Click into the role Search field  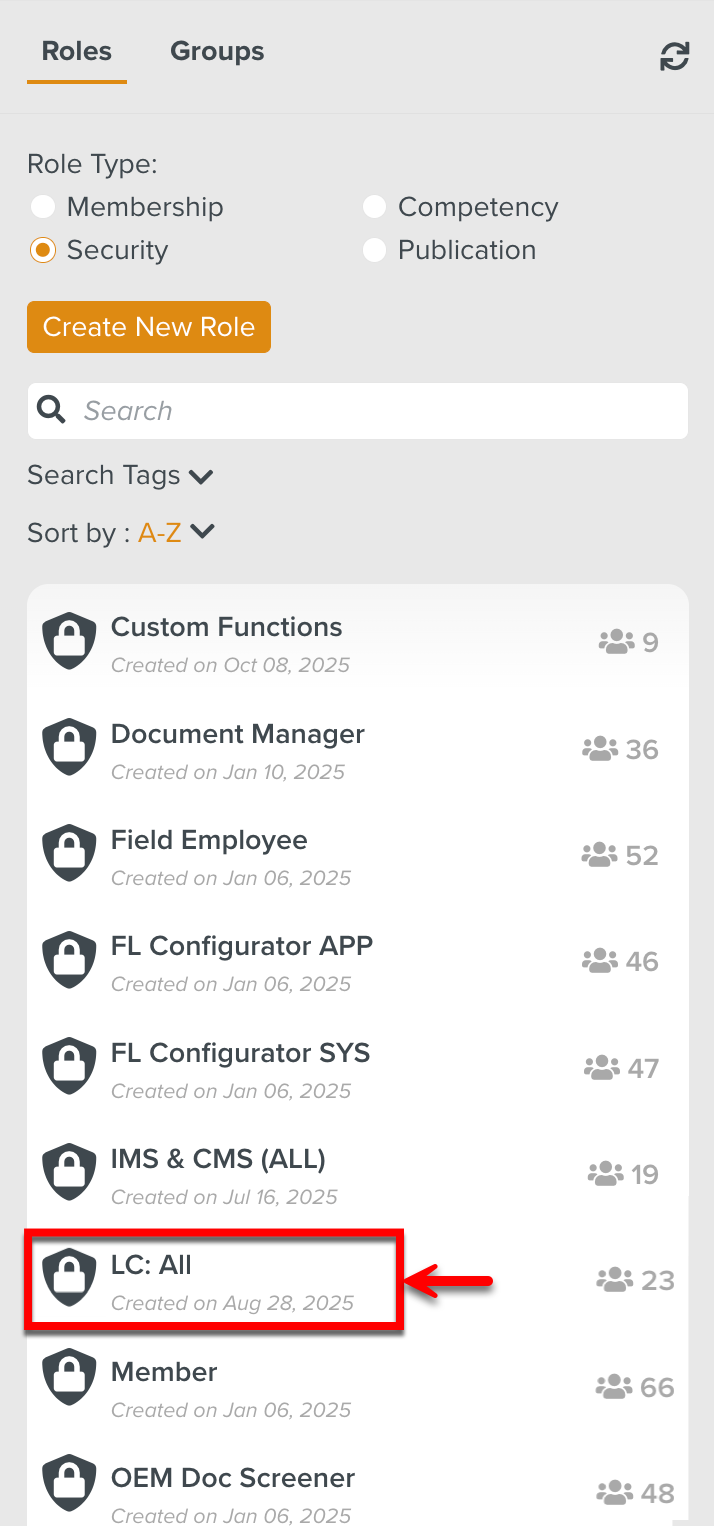pos(380,410)
